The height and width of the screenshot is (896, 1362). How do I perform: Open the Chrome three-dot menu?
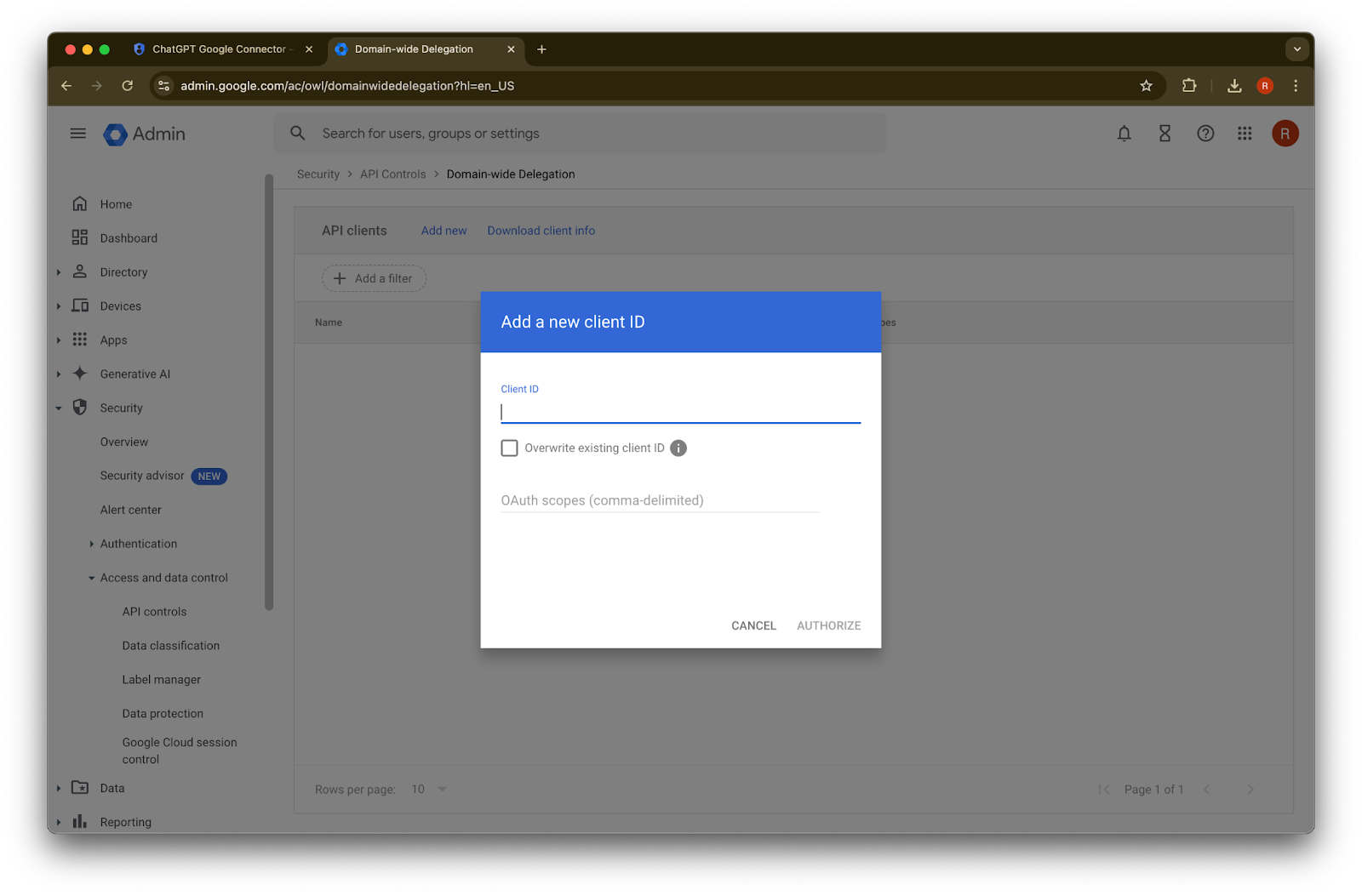[x=1296, y=86]
